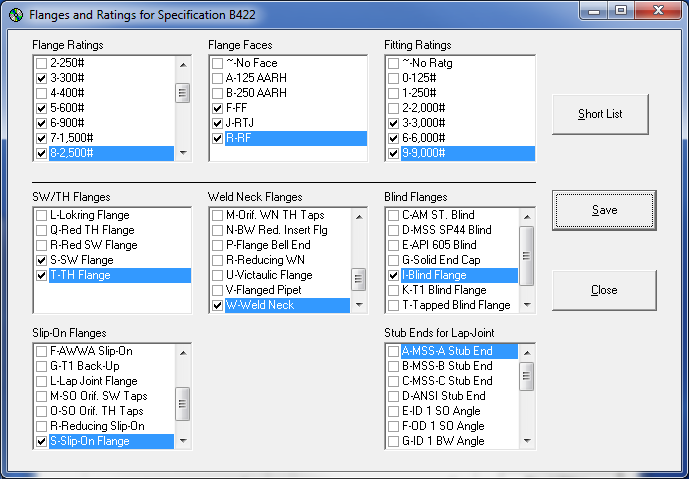Check the D-ANSI Stub End option
This screenshot has width=689, height=479.
tap(393, 396)
